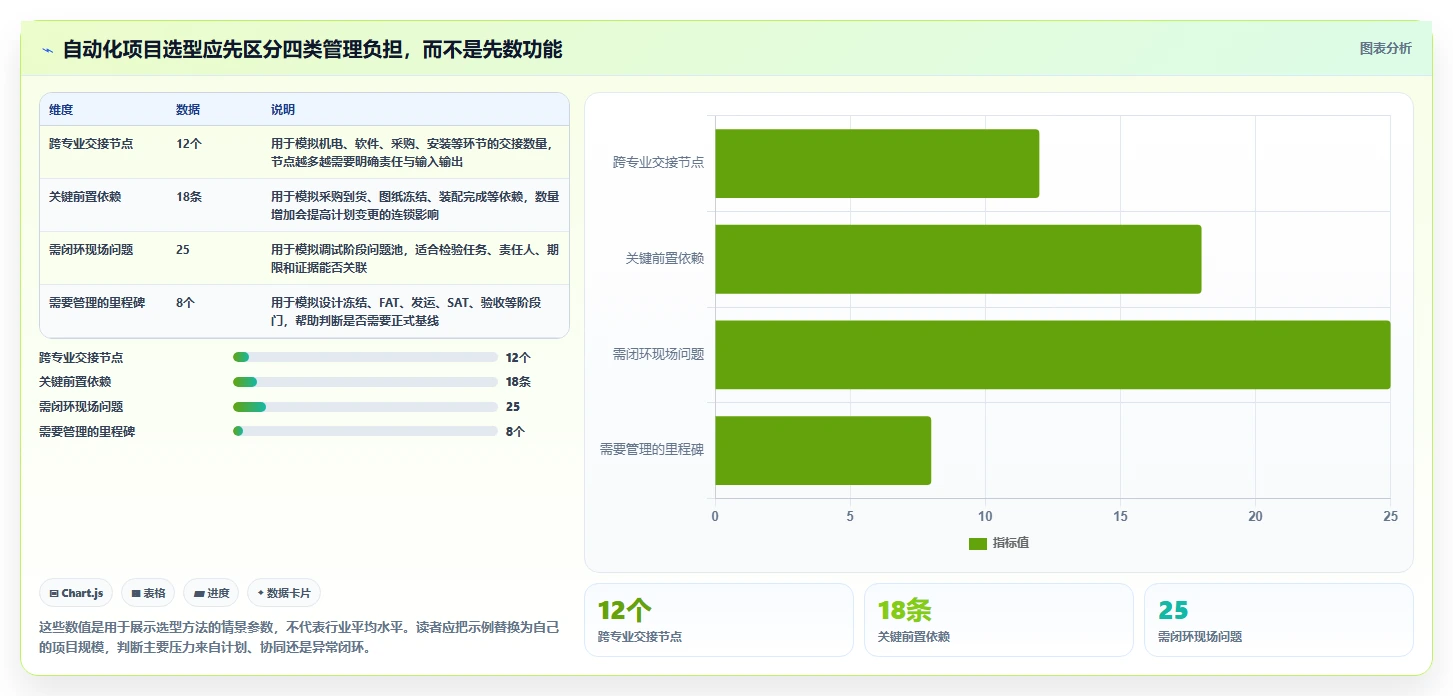Image resolution: width=1453 pixels, height=696 pixels.
Task: Click the 关键前置依赖 progress bar
Action: pyautogui.click(x=365, y=382)
